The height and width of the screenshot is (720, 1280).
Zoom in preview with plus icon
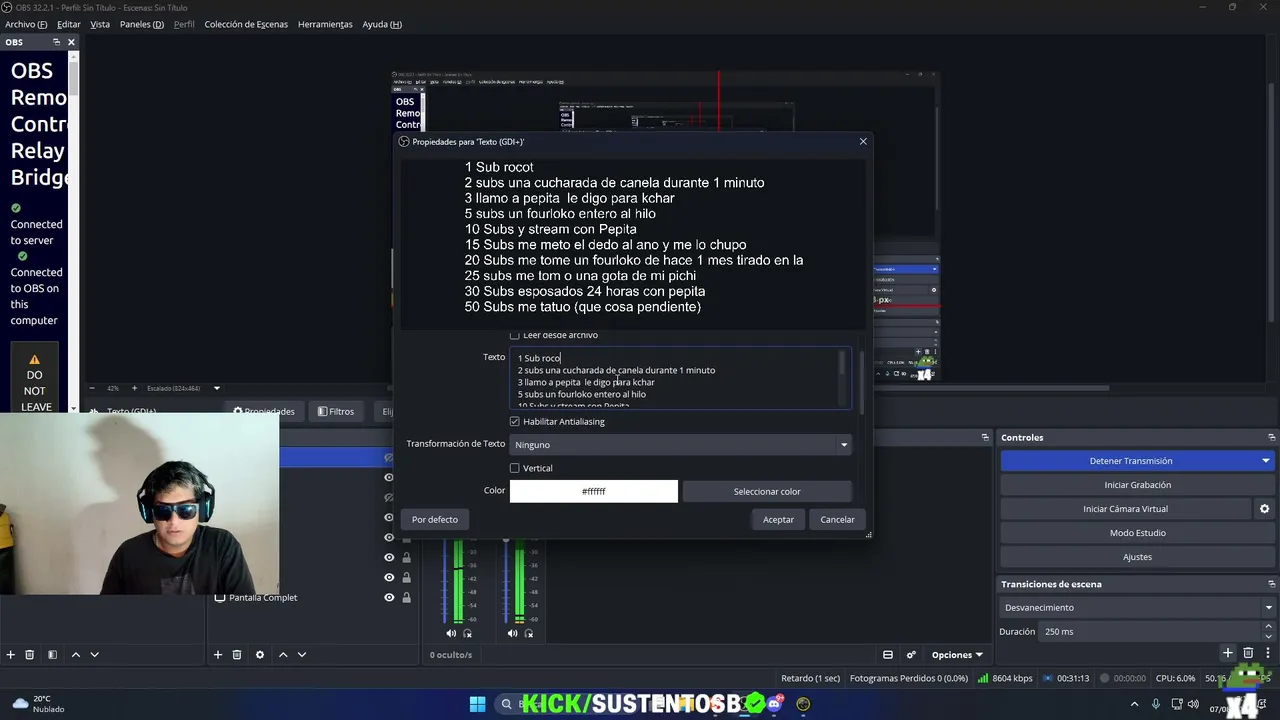pyautogui.click(x=136, y=388)
